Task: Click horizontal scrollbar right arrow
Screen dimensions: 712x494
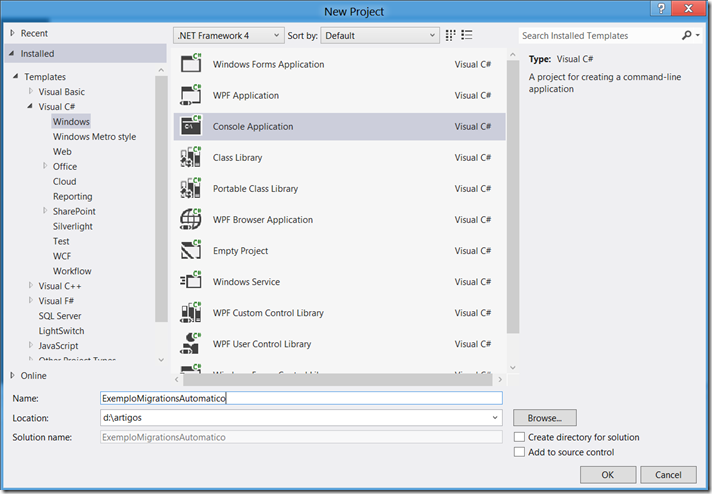Action: [500, 379]
